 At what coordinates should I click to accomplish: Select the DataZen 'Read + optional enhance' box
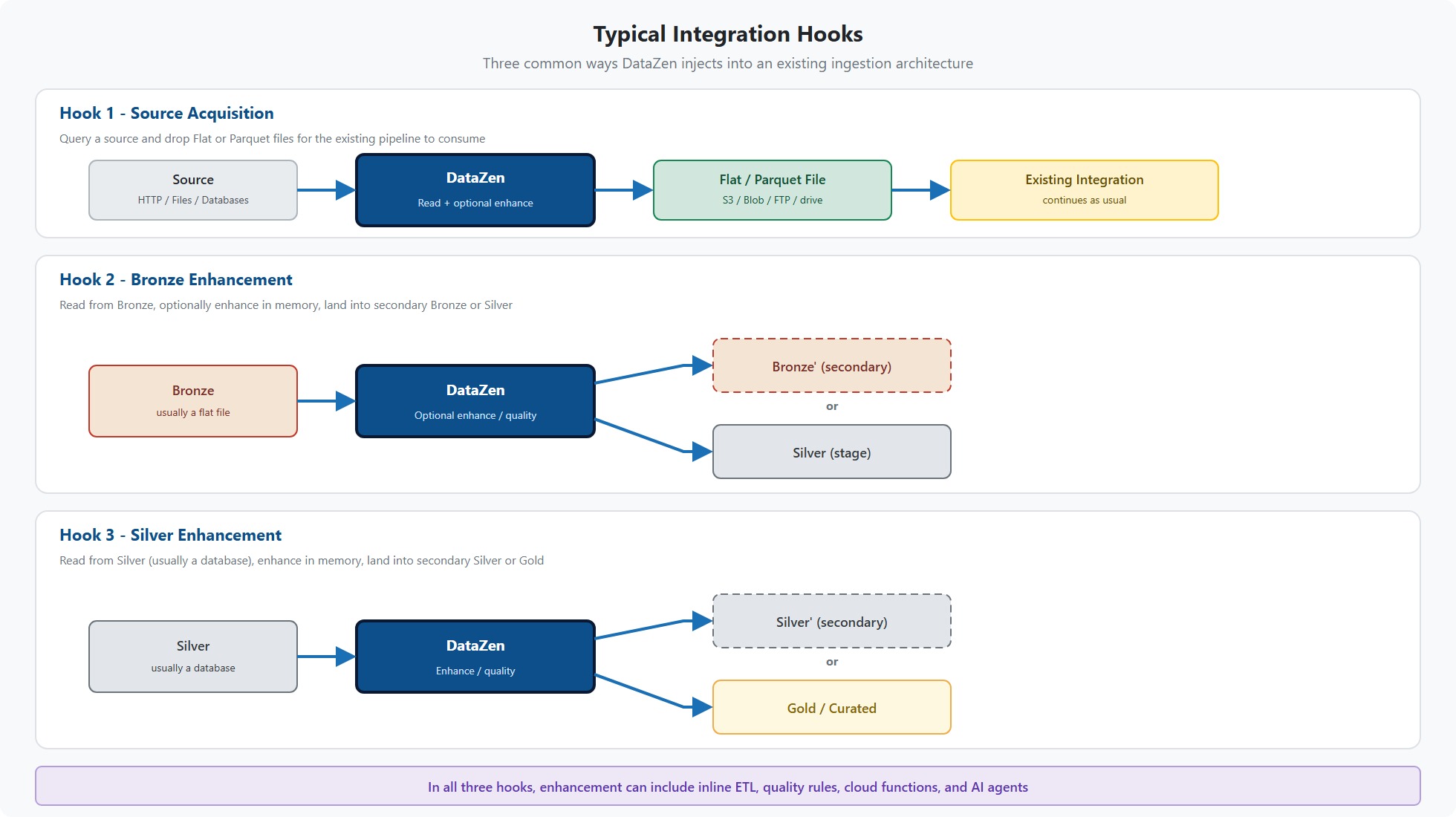(x=475, y=190)
